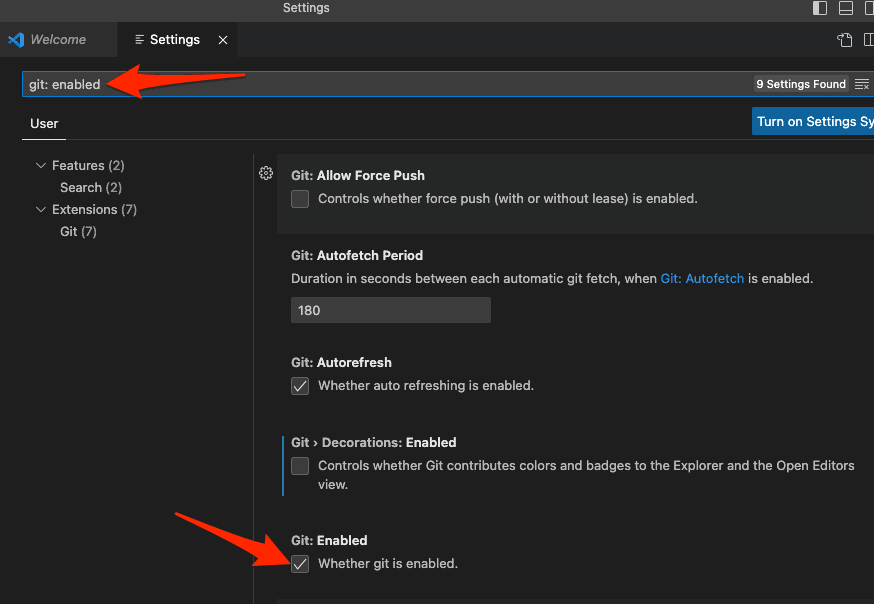
Task: Select Git (7) in settings tree
Action: click(x=78, y=232)
